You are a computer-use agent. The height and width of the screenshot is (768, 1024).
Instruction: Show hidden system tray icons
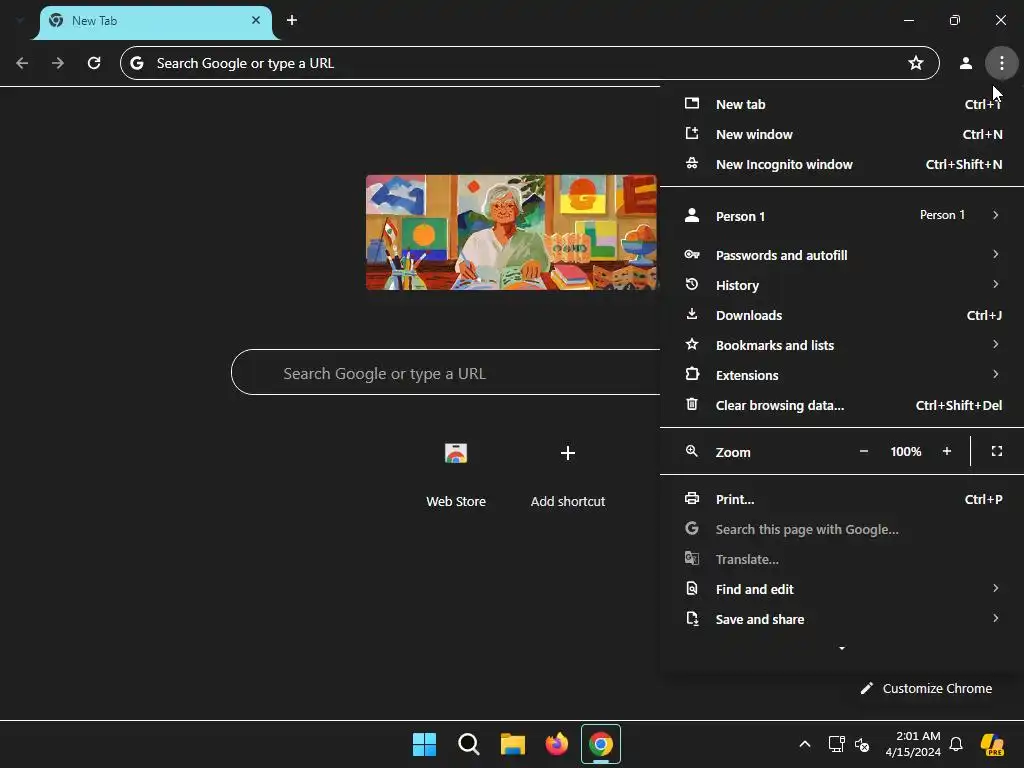(x=805, y=744)
